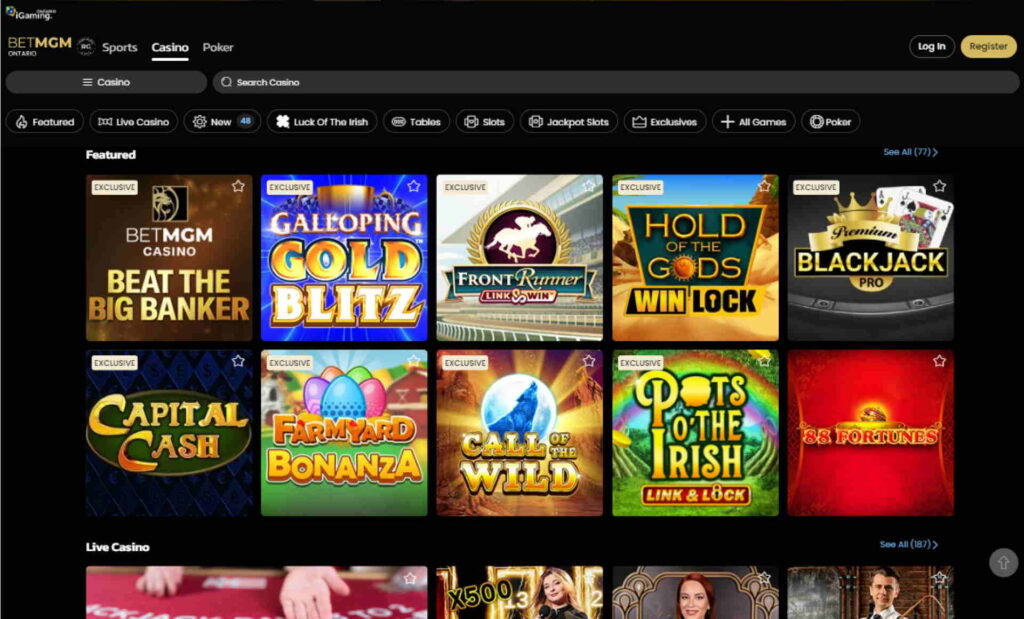Screen dimensions: 1024x619
Task: Click the Featured section heading
Action: [111, 155]
